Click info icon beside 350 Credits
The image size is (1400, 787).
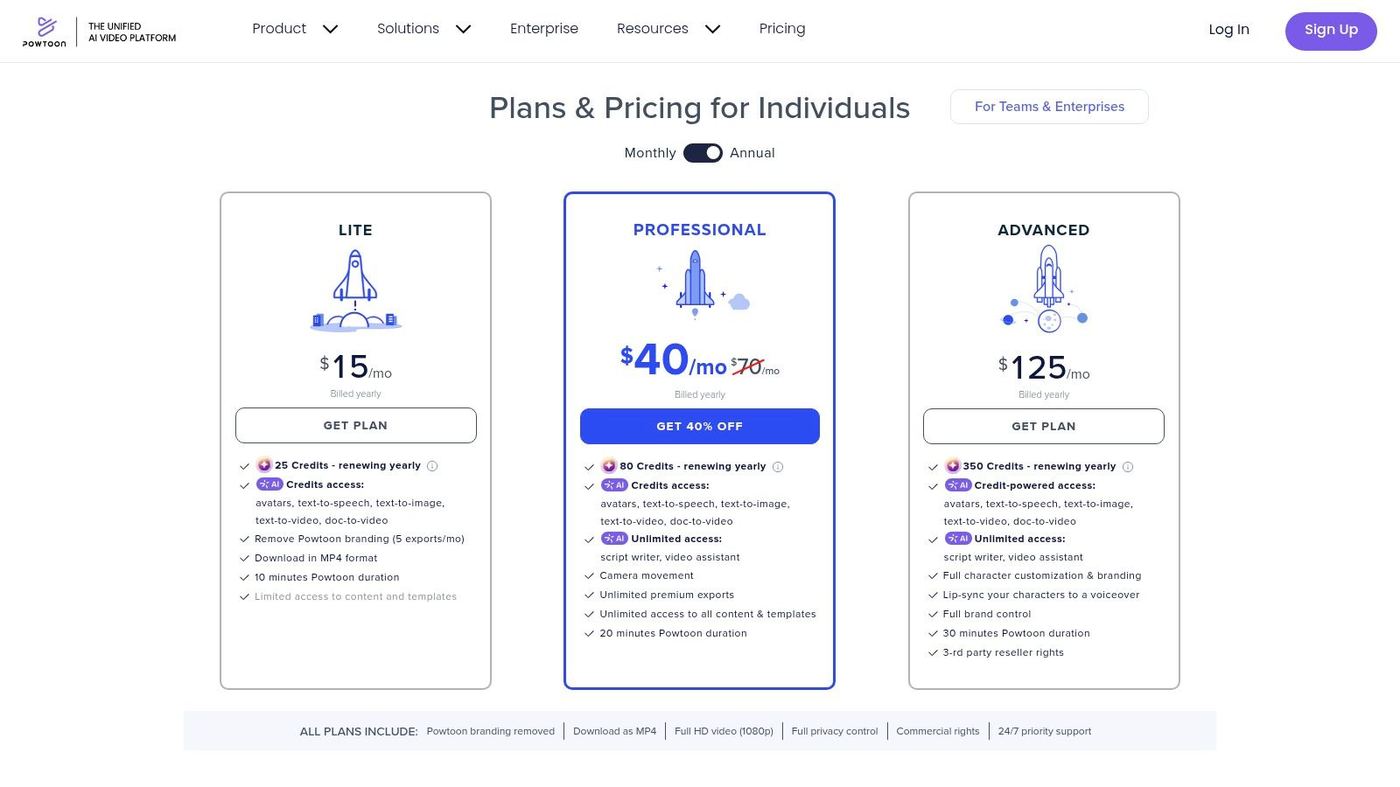pos(1128,467)
